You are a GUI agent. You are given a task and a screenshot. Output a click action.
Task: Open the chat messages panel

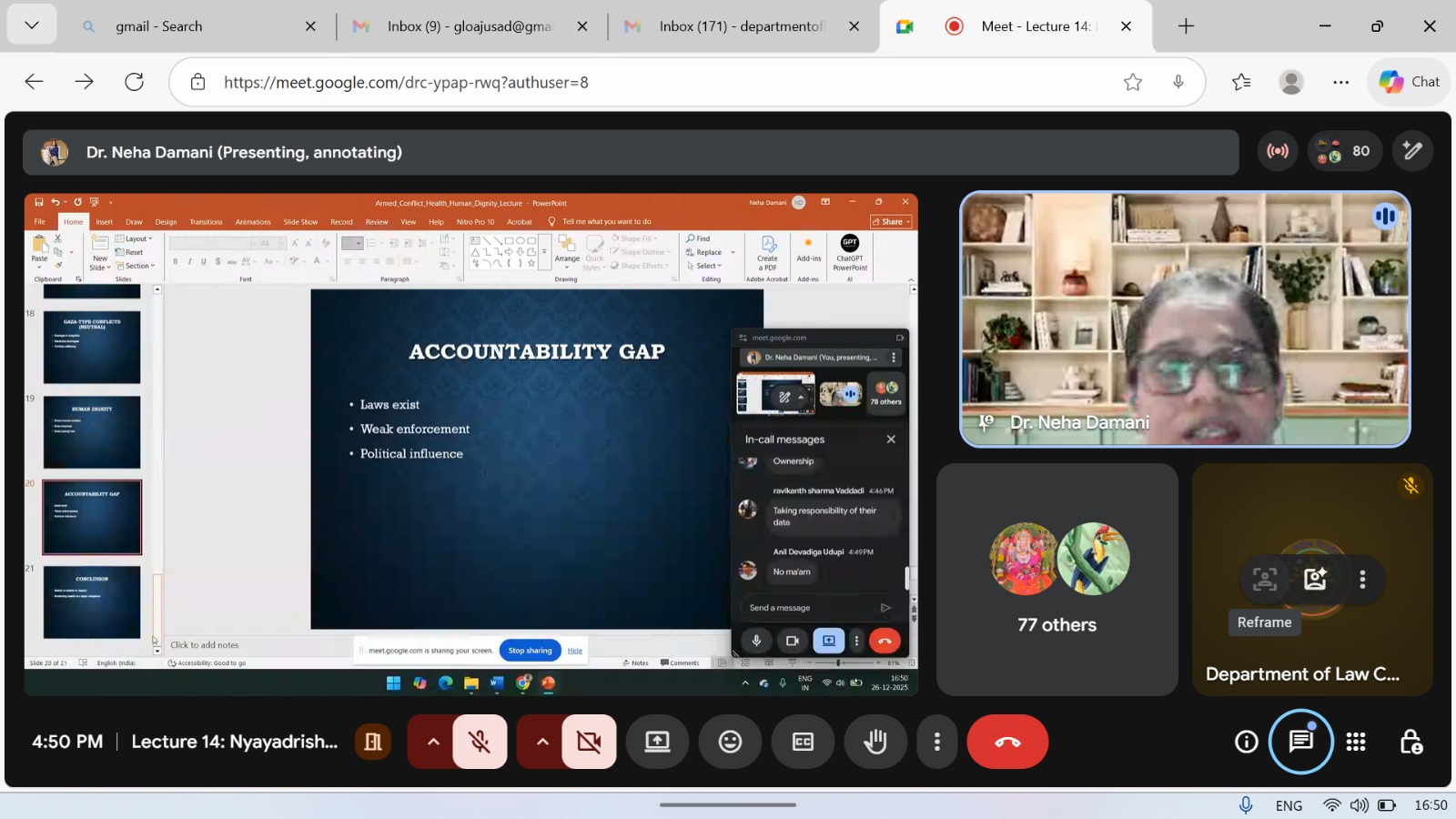pyautogui.click(x=1300, y=742)
